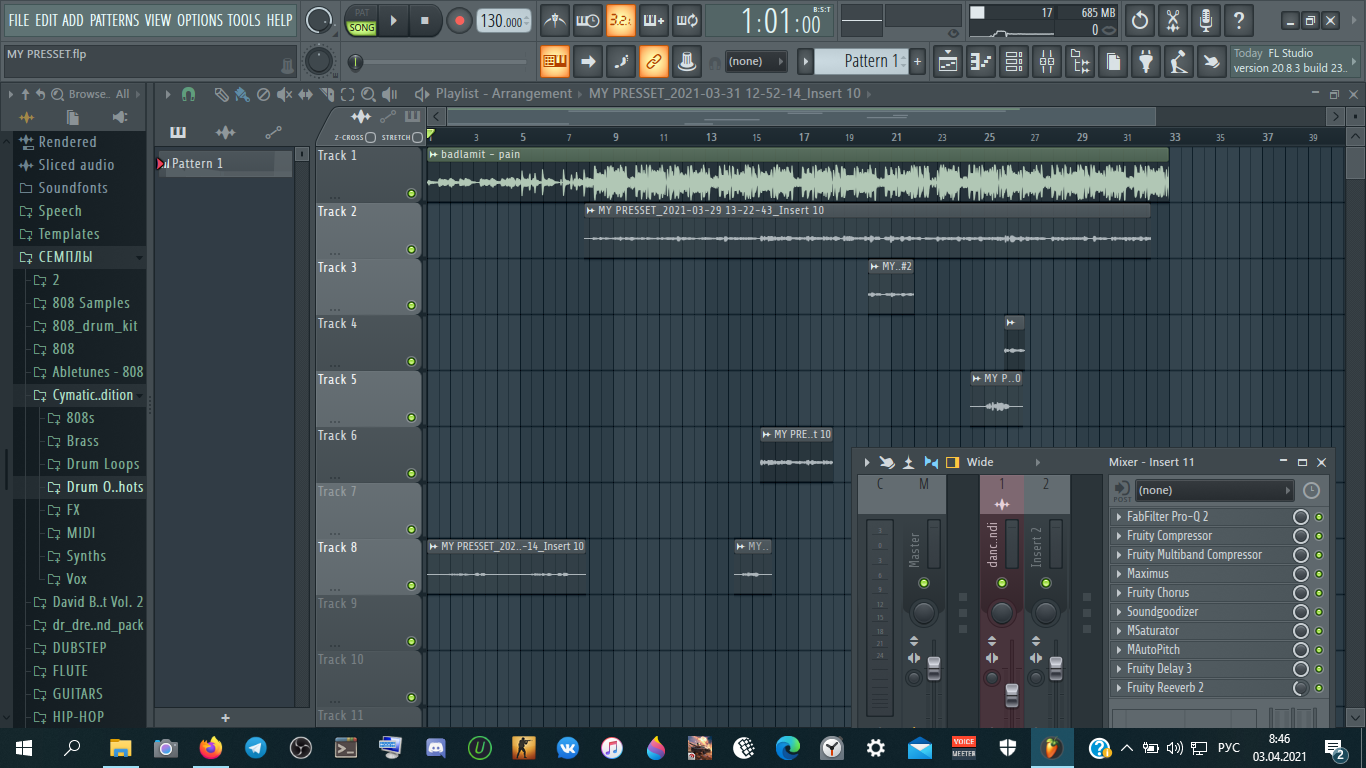Image resolution: width=1366 pixels, height=768 pixels.
Task: Open the Mixer view icon
Action: 1047,62
